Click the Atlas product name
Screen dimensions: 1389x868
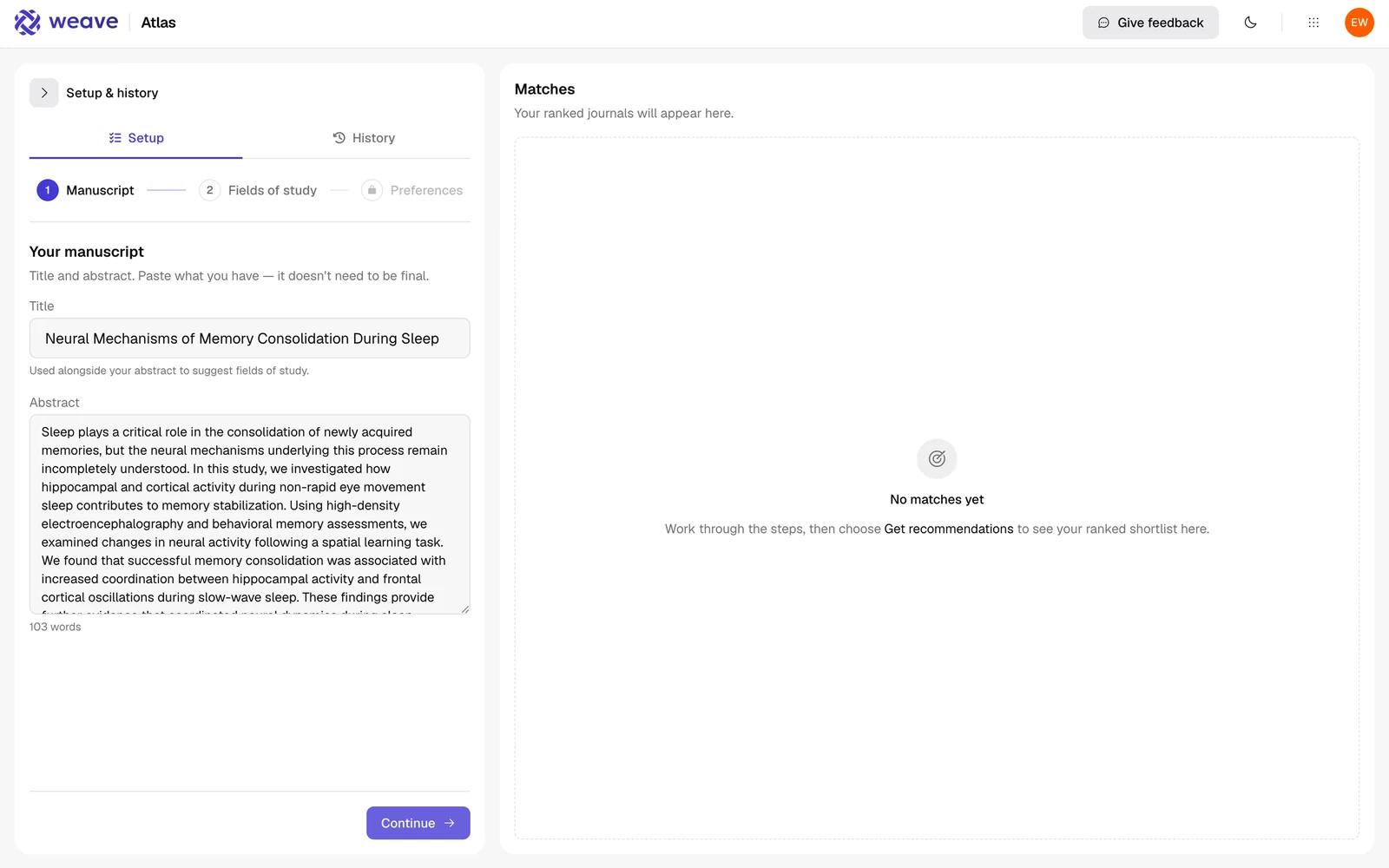point(158,23)
